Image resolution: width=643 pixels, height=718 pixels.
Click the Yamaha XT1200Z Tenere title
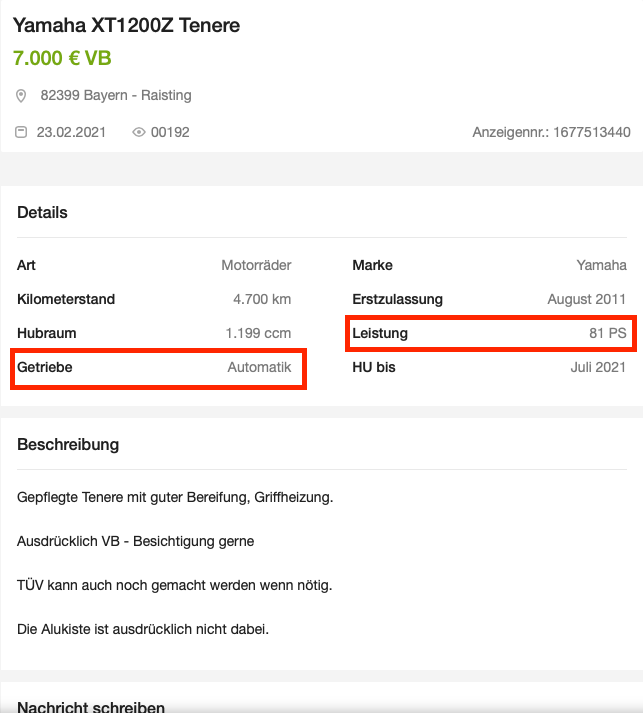[x=126, y=25]
